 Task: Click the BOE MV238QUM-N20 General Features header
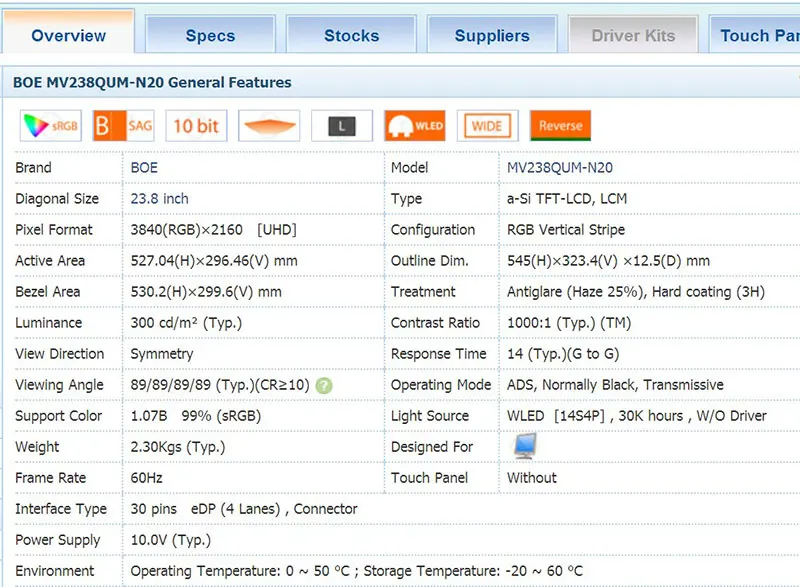152,82
